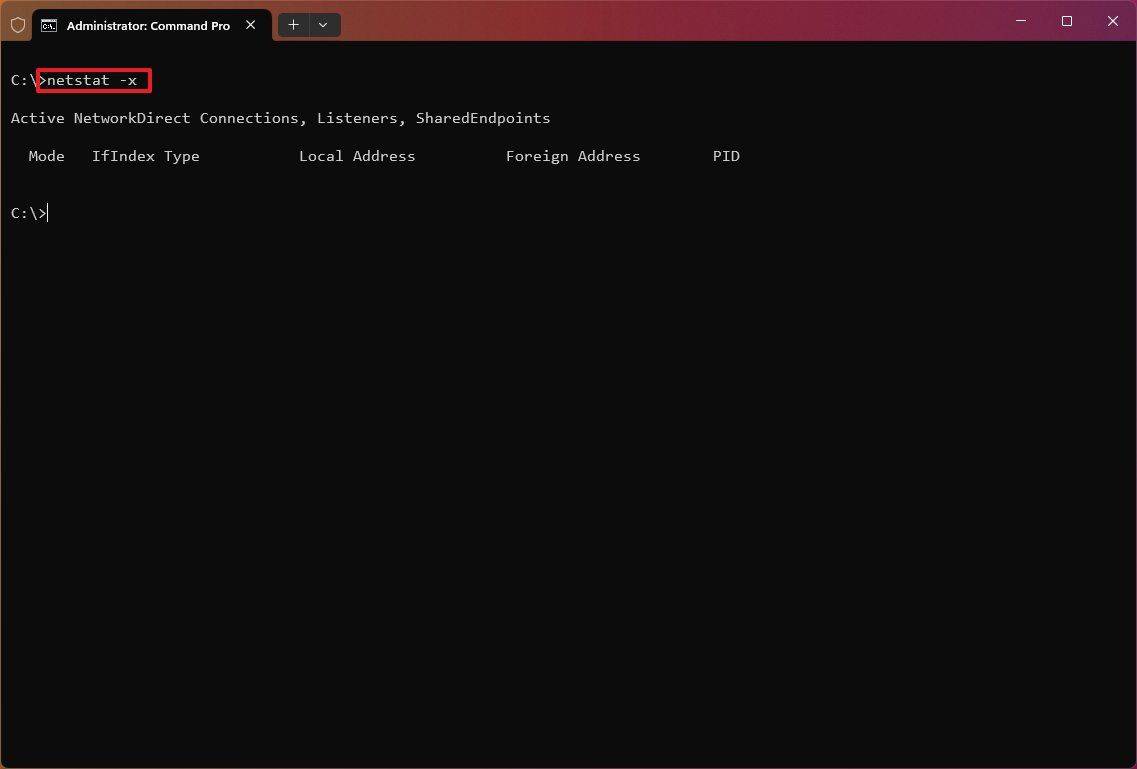This screenshot has width=1137, height=769.
Task: Click the C:\> prompt input line
Action: click(x=30, y=212)
